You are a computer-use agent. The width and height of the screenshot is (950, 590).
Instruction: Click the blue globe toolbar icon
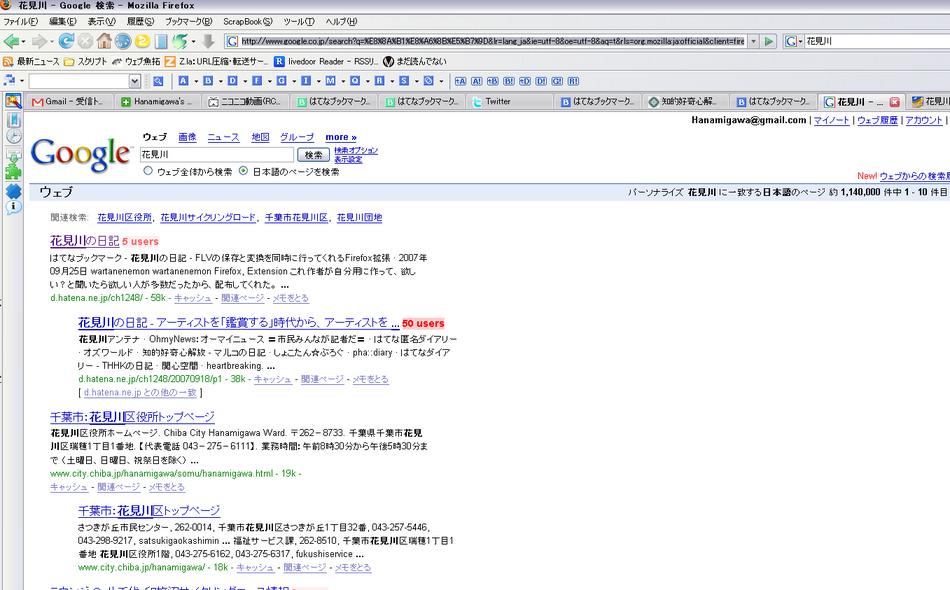123,41
